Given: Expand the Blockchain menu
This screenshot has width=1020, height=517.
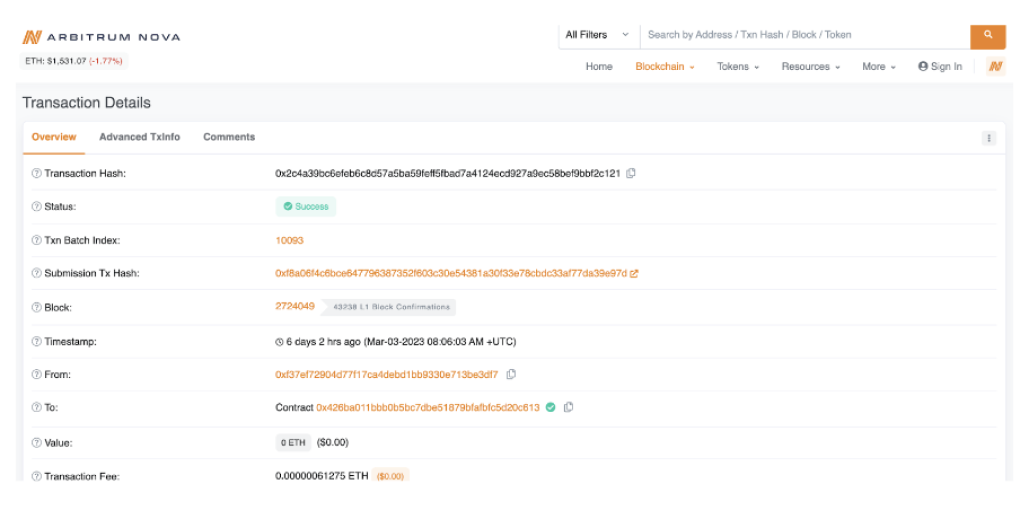Looking at the screenshot, I should pos(664,67).
